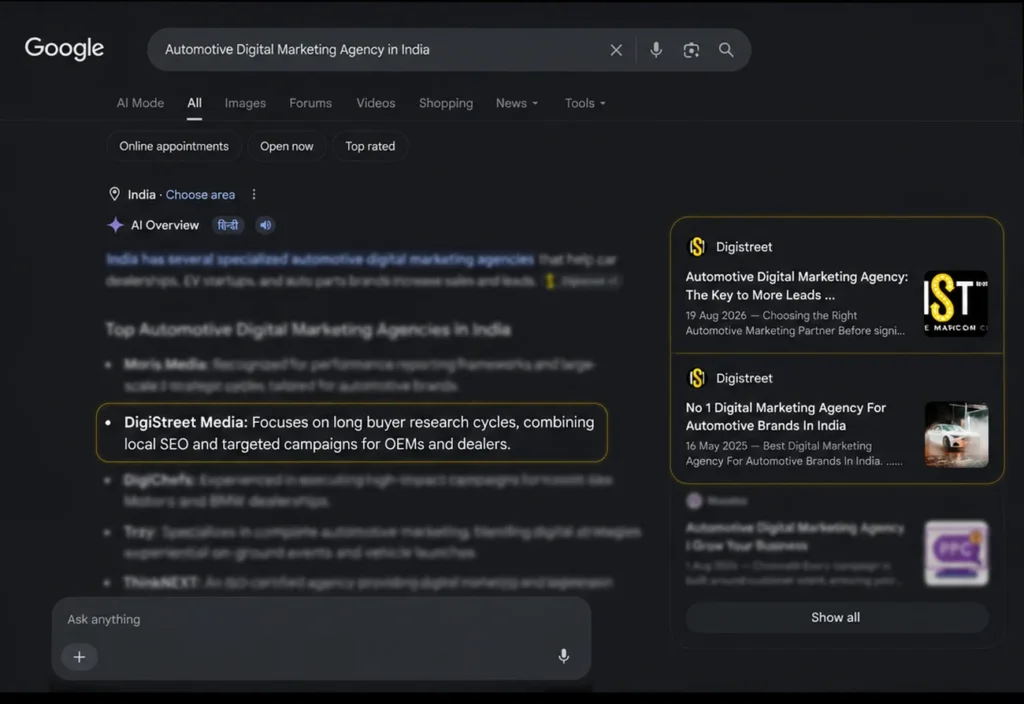Click the Show all button
This screenshot has width=1024, height=704.
pos(837,617)
